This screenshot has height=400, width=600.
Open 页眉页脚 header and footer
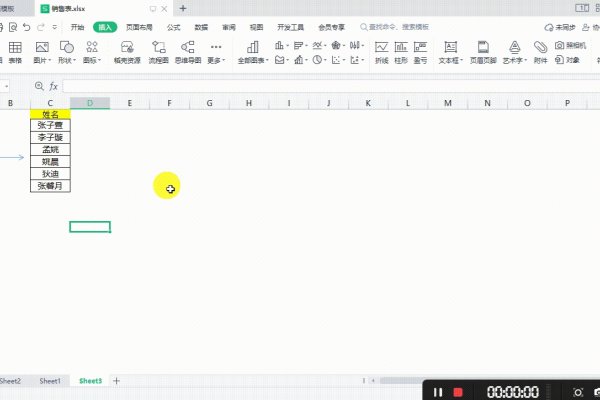pos(483,52)
